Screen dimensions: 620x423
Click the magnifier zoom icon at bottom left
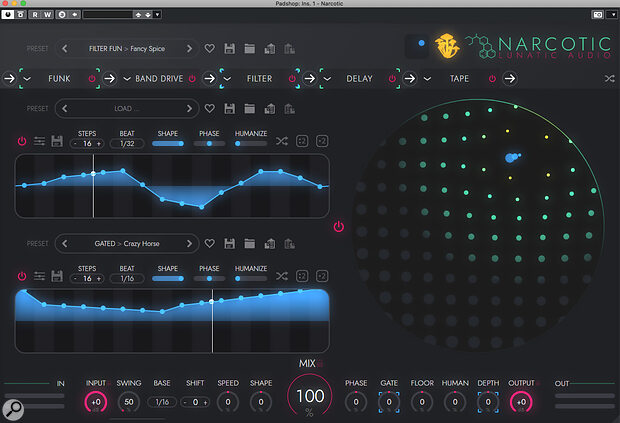pos(13,410)
